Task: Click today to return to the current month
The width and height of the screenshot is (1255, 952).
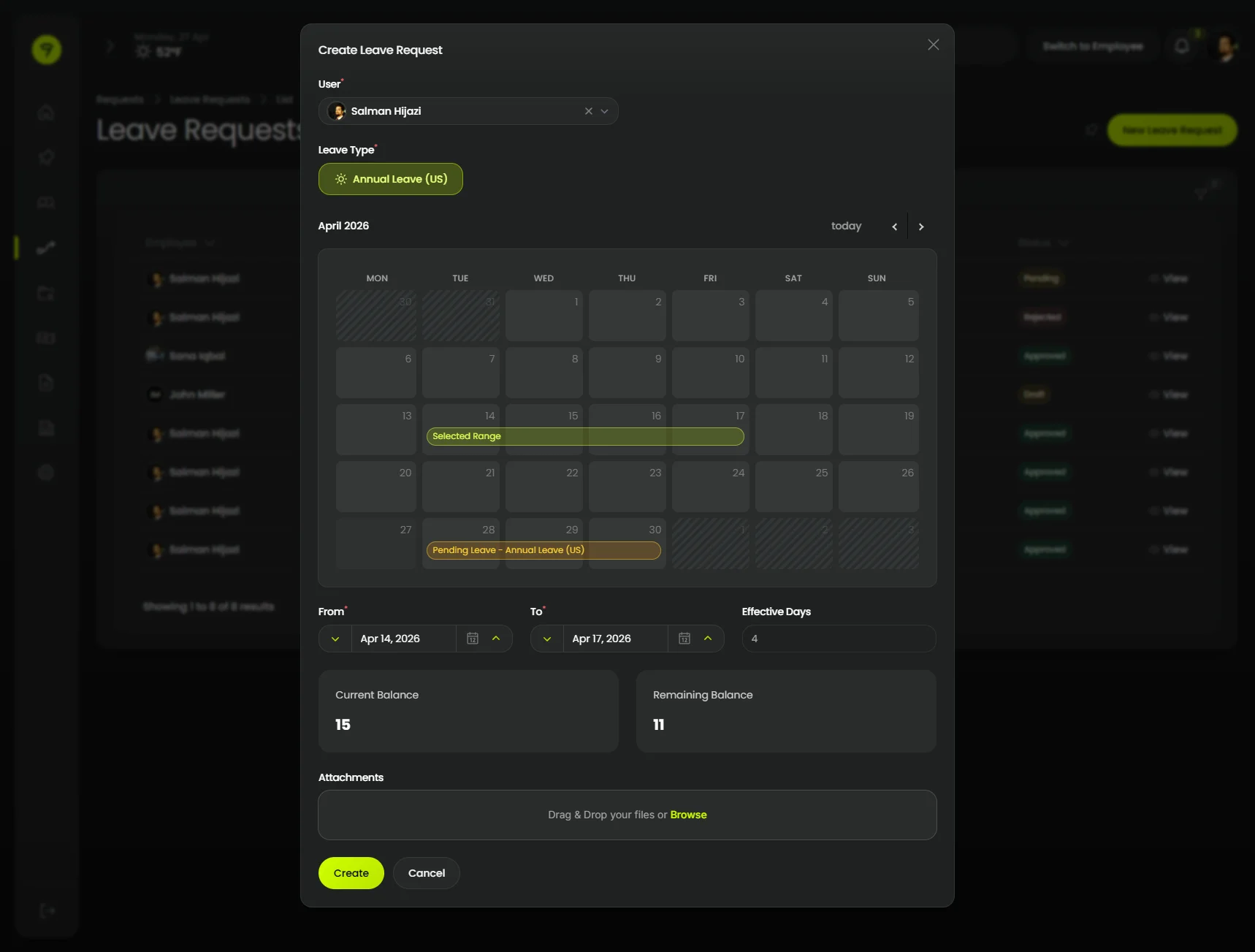Action: point(845,226)
